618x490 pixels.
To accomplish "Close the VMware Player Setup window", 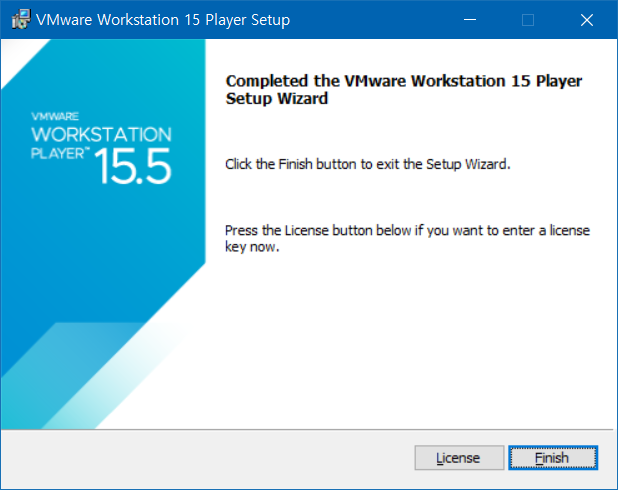I will click(587, 20).
